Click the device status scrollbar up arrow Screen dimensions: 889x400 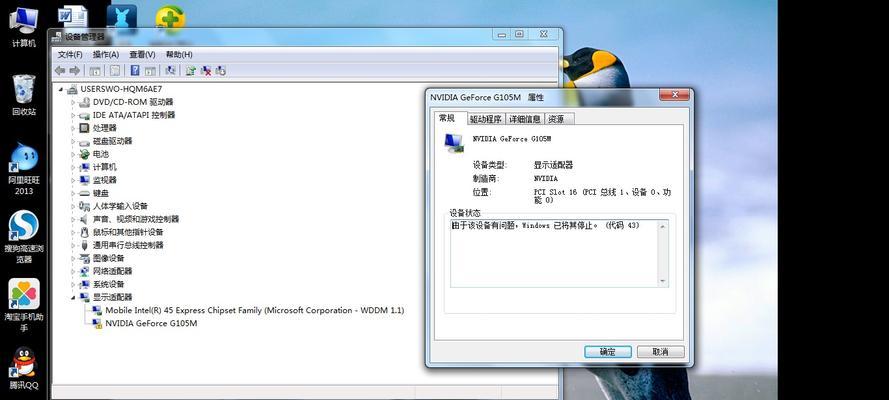(663, 225)
